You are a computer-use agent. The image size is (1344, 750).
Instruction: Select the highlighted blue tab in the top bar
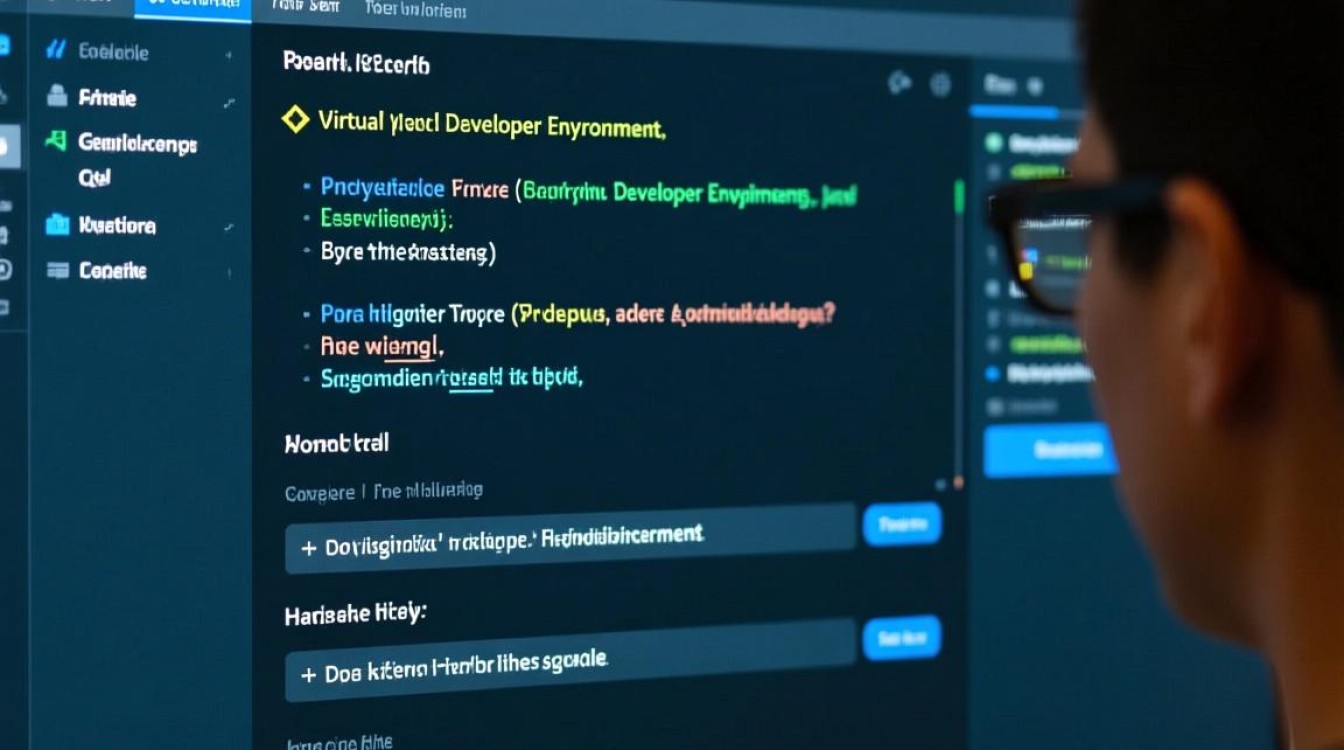point(192,8)
